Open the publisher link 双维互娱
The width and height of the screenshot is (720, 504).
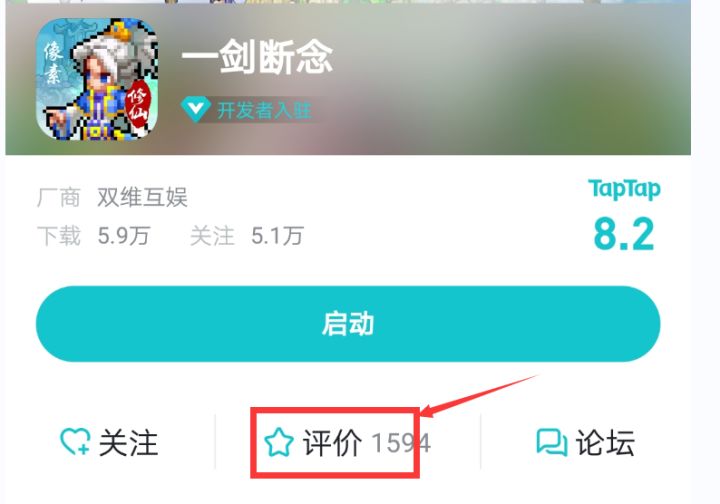coord(142,197)
